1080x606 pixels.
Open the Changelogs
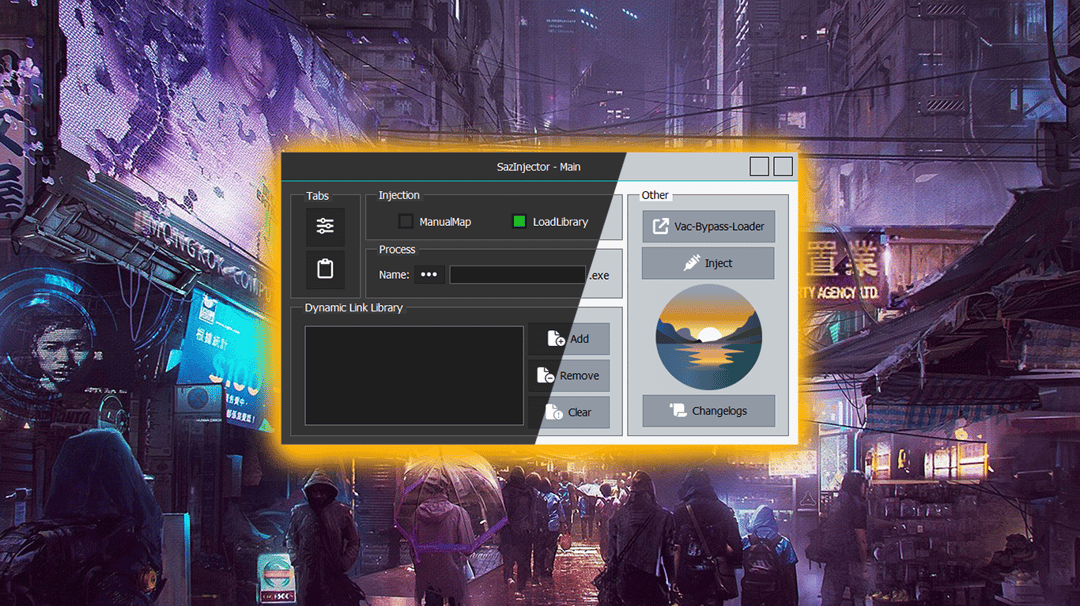708,410
